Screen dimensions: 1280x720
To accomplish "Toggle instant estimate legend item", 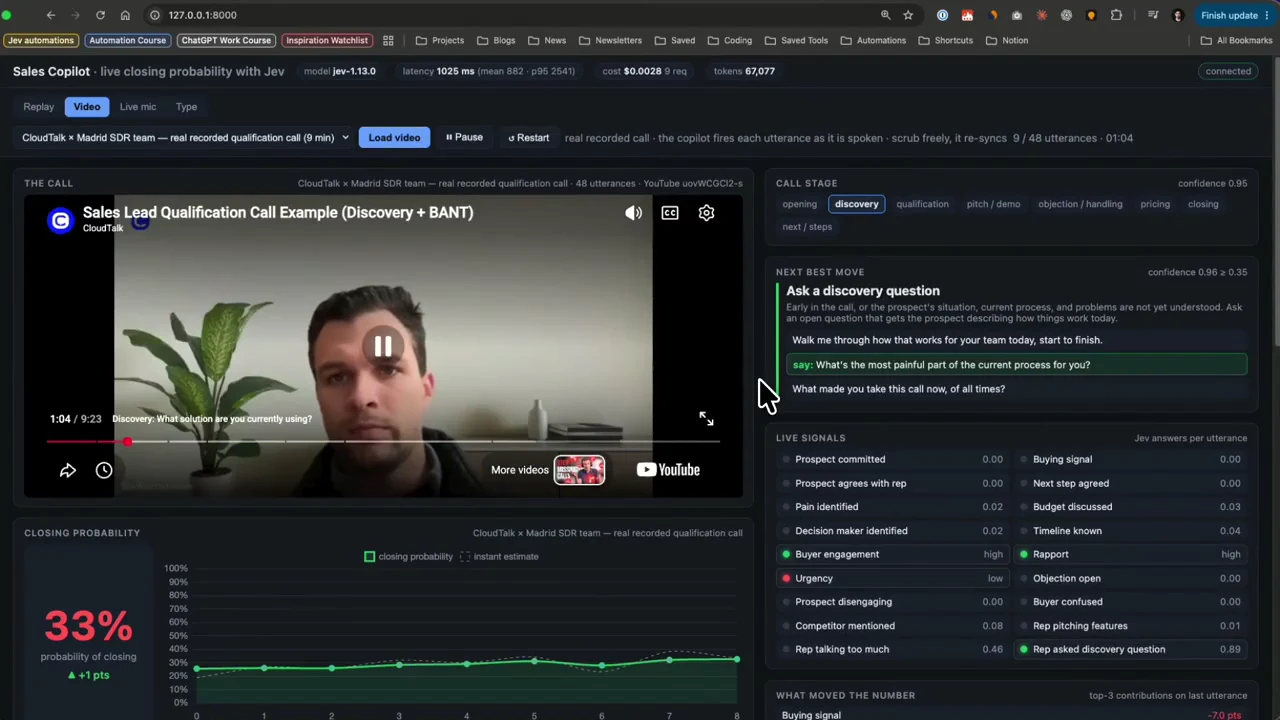I will pyautogui.click(x=498, y=557).
